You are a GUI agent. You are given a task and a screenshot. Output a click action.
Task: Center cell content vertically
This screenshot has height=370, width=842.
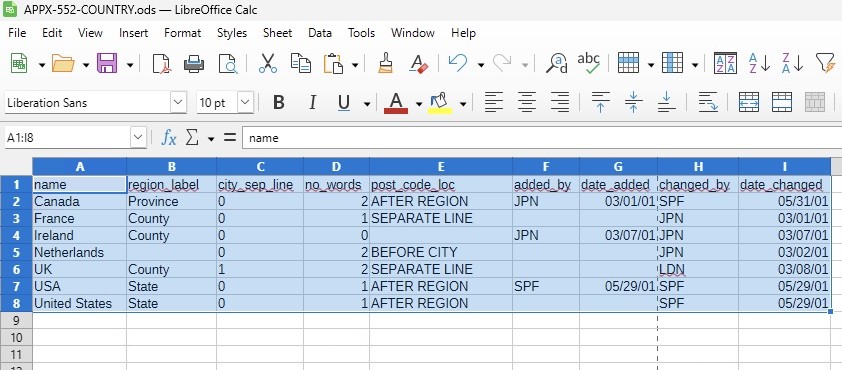pyautogui.click(x=633, y=103)
